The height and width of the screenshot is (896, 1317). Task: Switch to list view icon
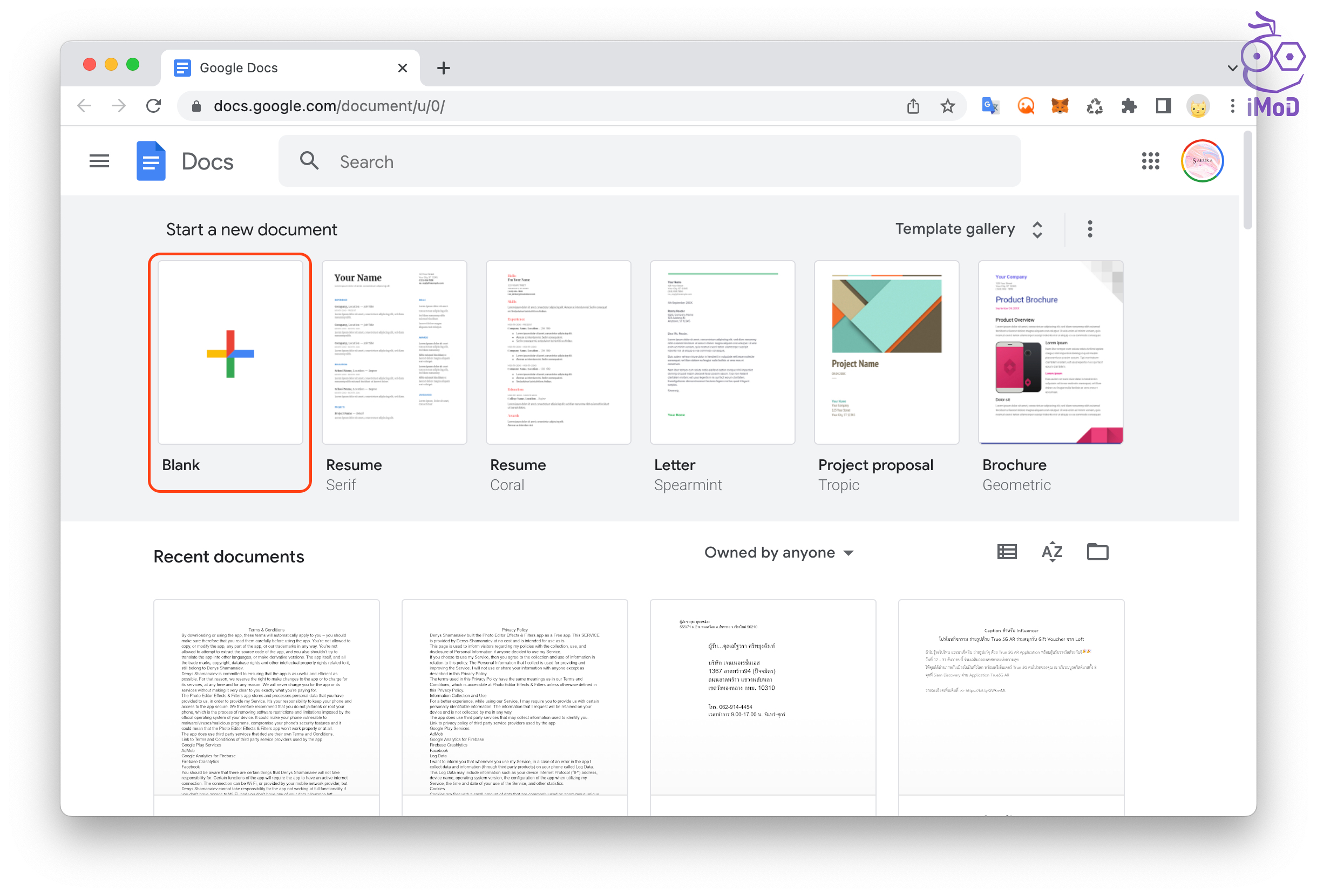tap(1007, 552)
